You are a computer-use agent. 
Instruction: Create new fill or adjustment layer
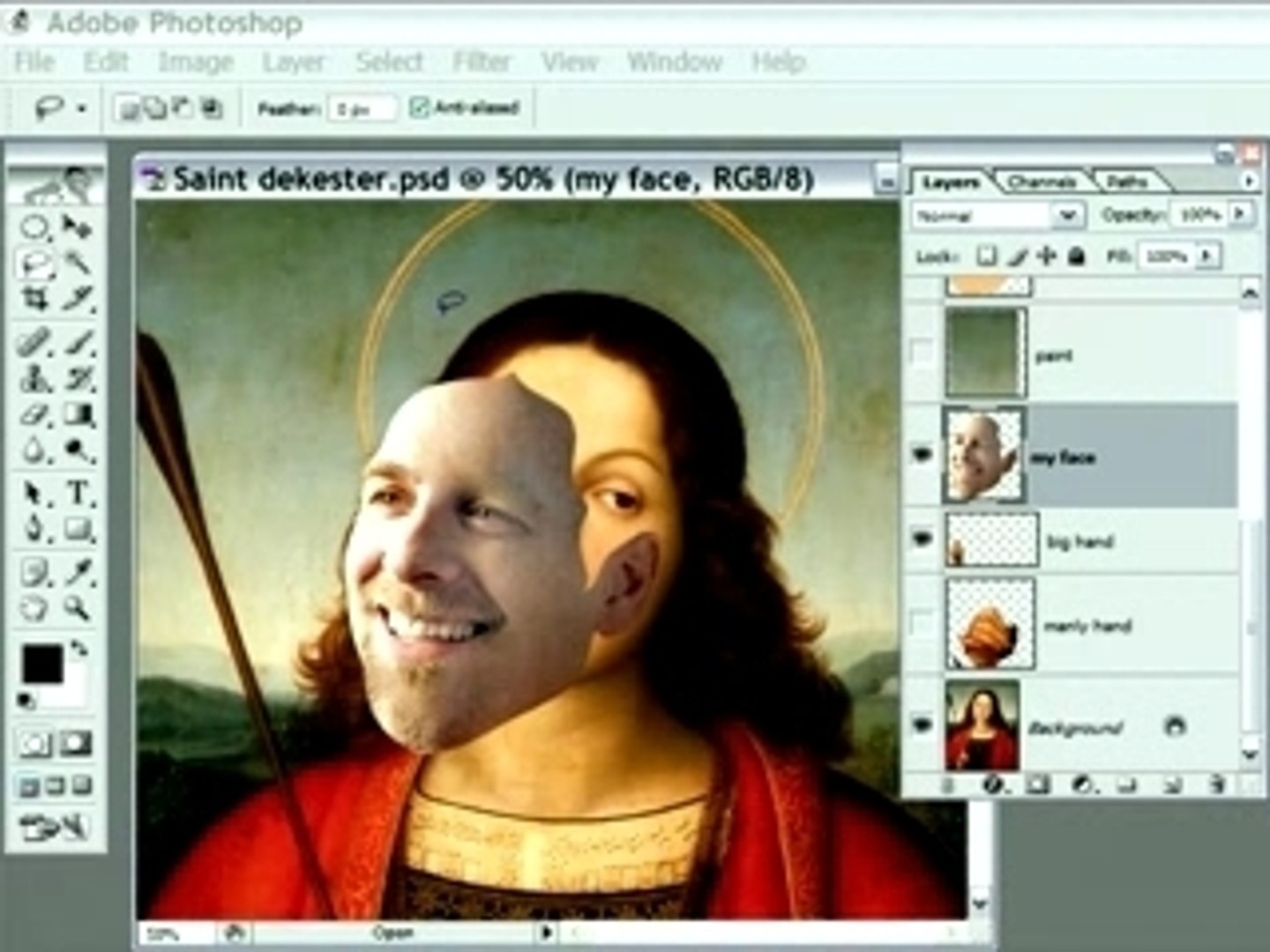click(1084, 784)
